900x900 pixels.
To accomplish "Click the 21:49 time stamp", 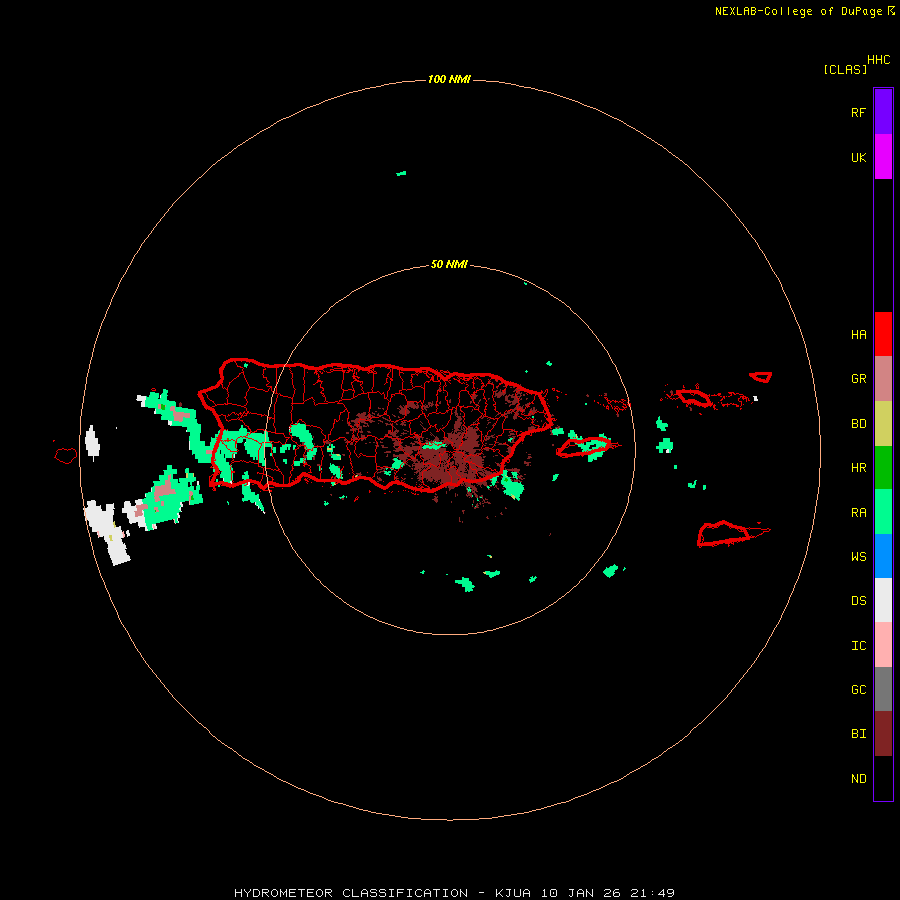I will [652, 893].
